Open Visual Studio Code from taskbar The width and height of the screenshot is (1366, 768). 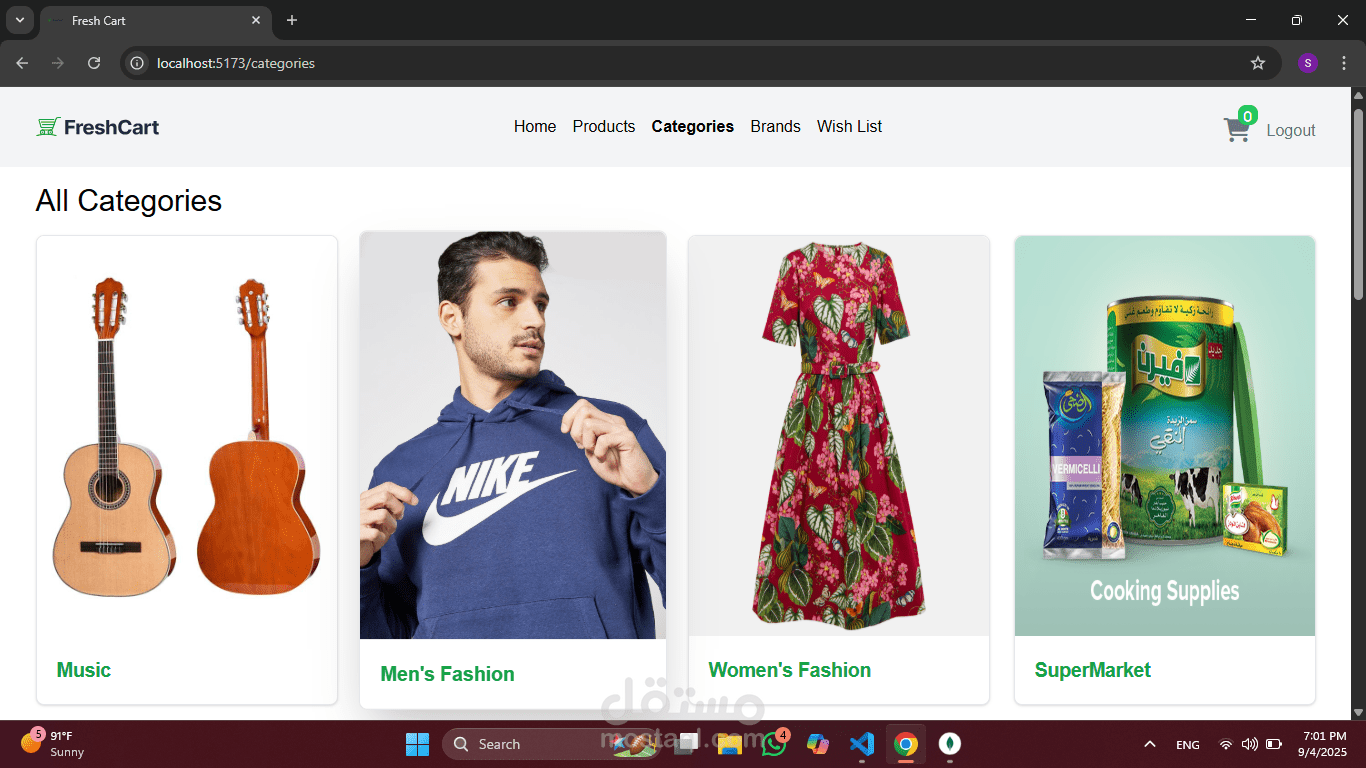click(861, 744)
